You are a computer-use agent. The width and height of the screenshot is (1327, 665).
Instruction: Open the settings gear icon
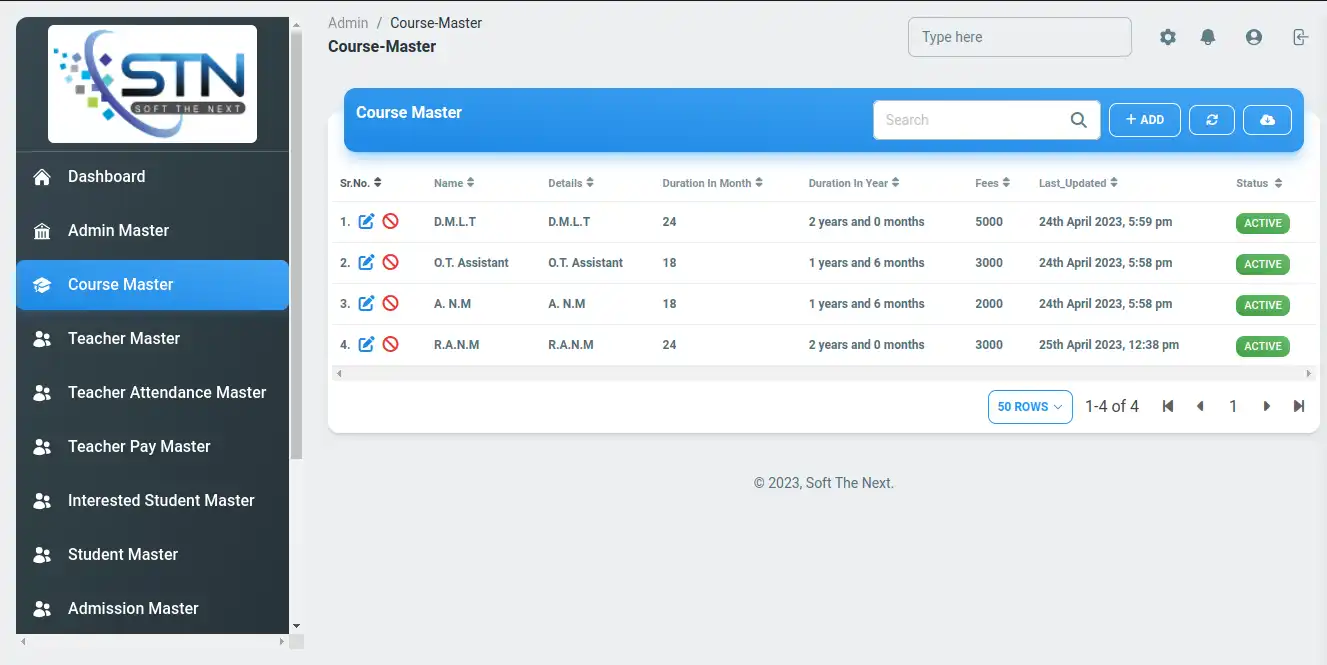(x=1168, y=37)
